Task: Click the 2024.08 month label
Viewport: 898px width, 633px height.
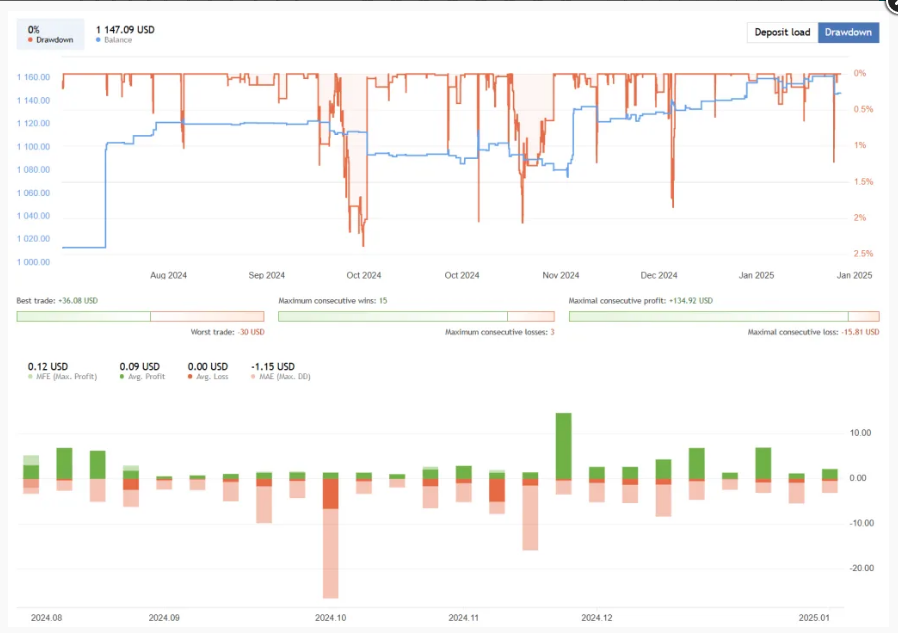Action: point(46,618)
